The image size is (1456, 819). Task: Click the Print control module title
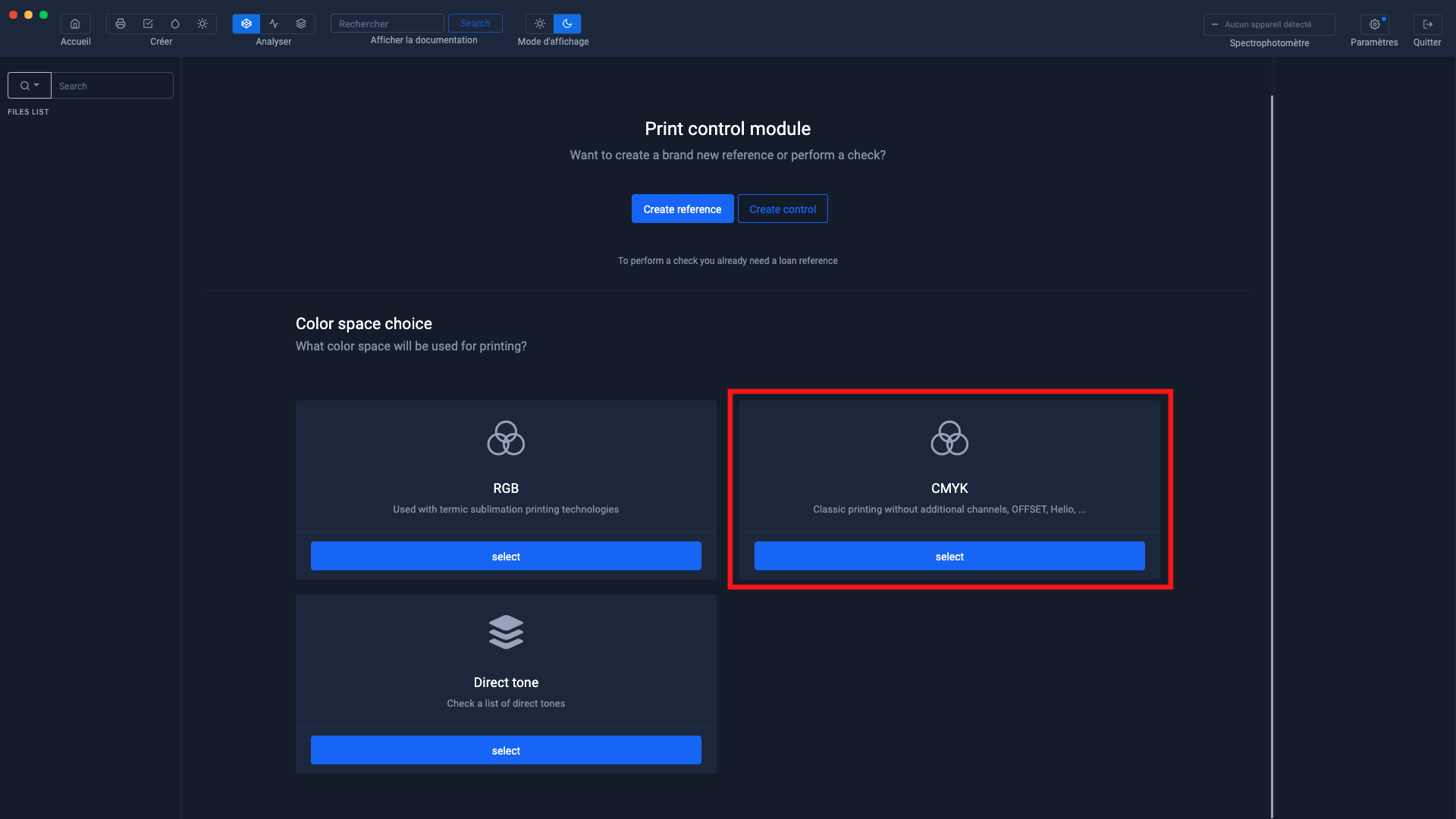point(728,129)
